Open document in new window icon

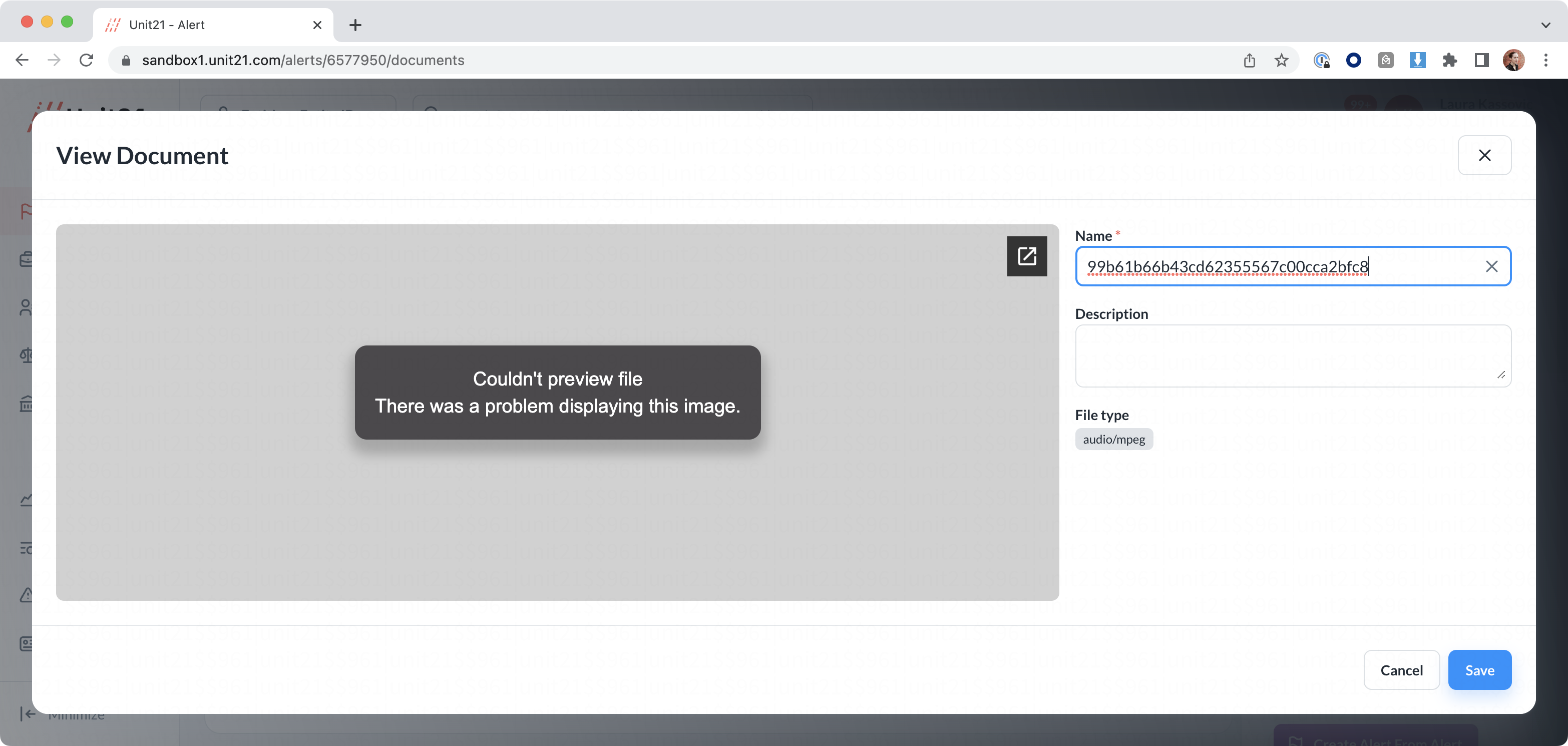[x=1027, y=256]
